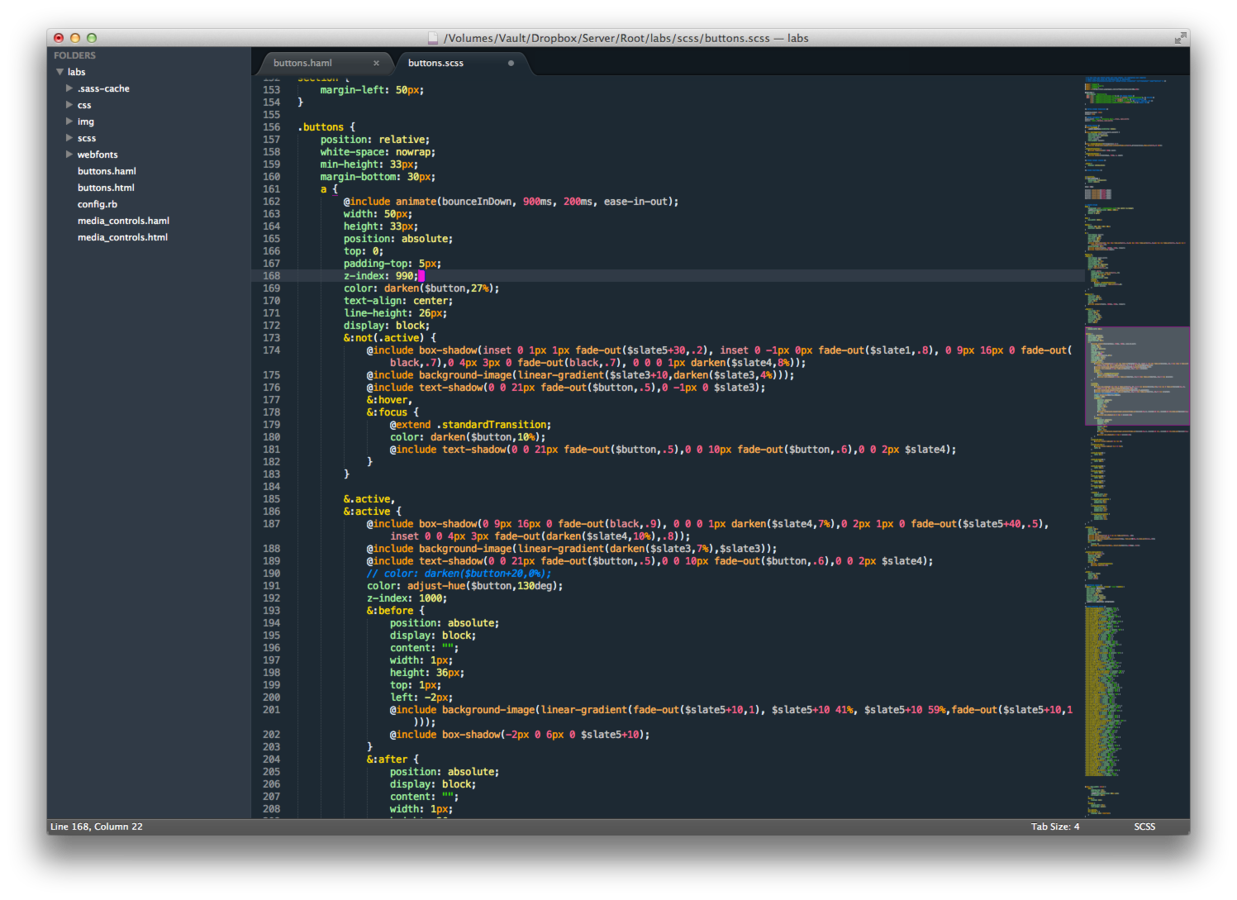Screen dimensions: 1237x900
Task: Click the '&:focus {' line 178
Action: 392,412
